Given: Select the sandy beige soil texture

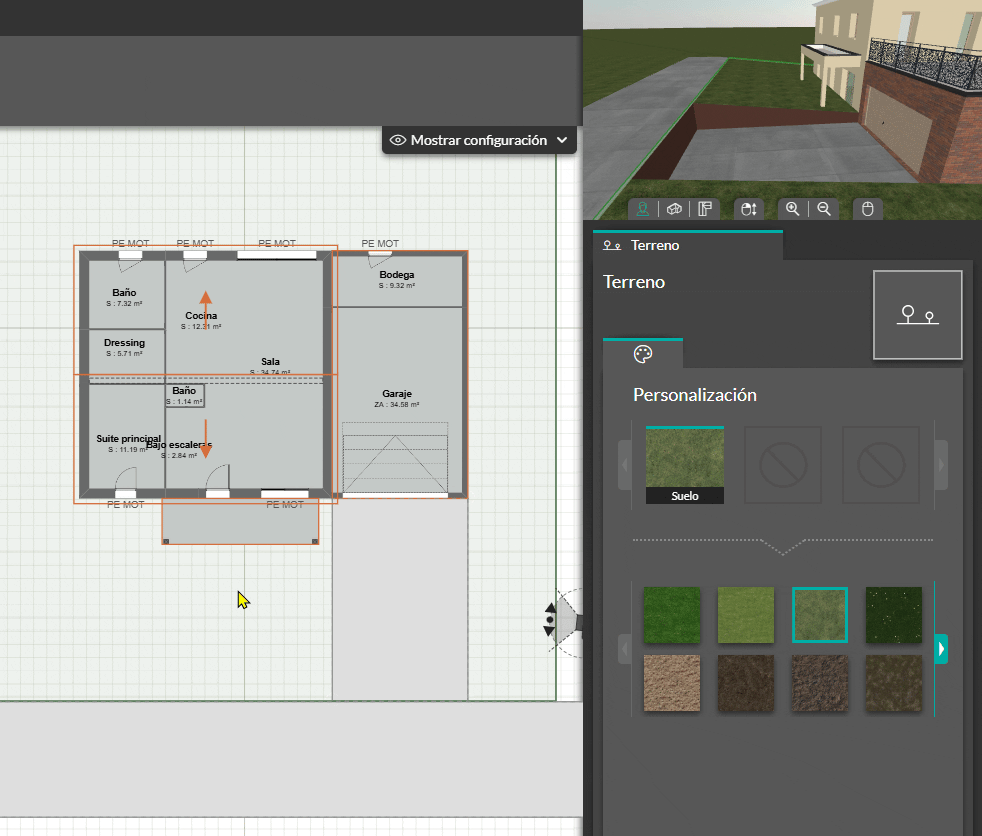Looking at the screenshot, I should [672, 683].
